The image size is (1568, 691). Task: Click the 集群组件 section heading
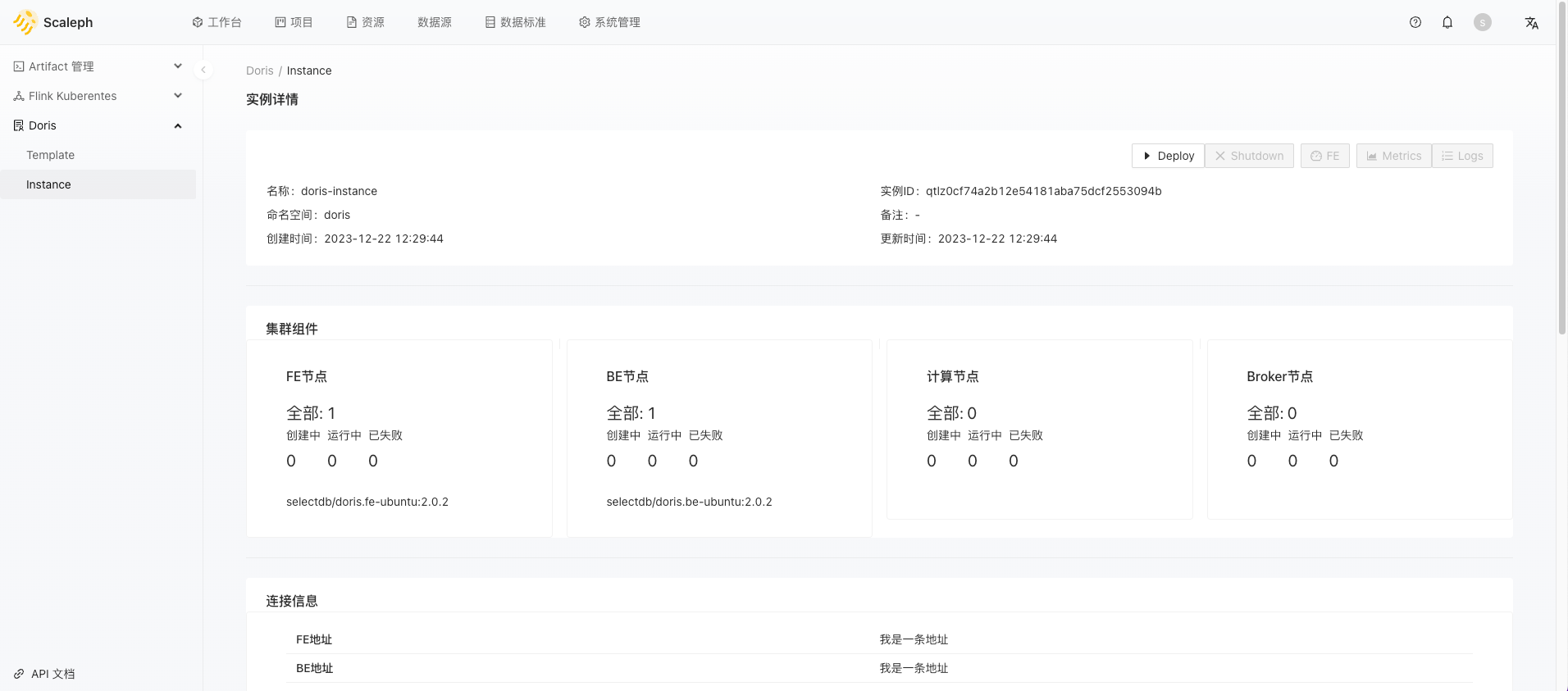tap(292, 329)
